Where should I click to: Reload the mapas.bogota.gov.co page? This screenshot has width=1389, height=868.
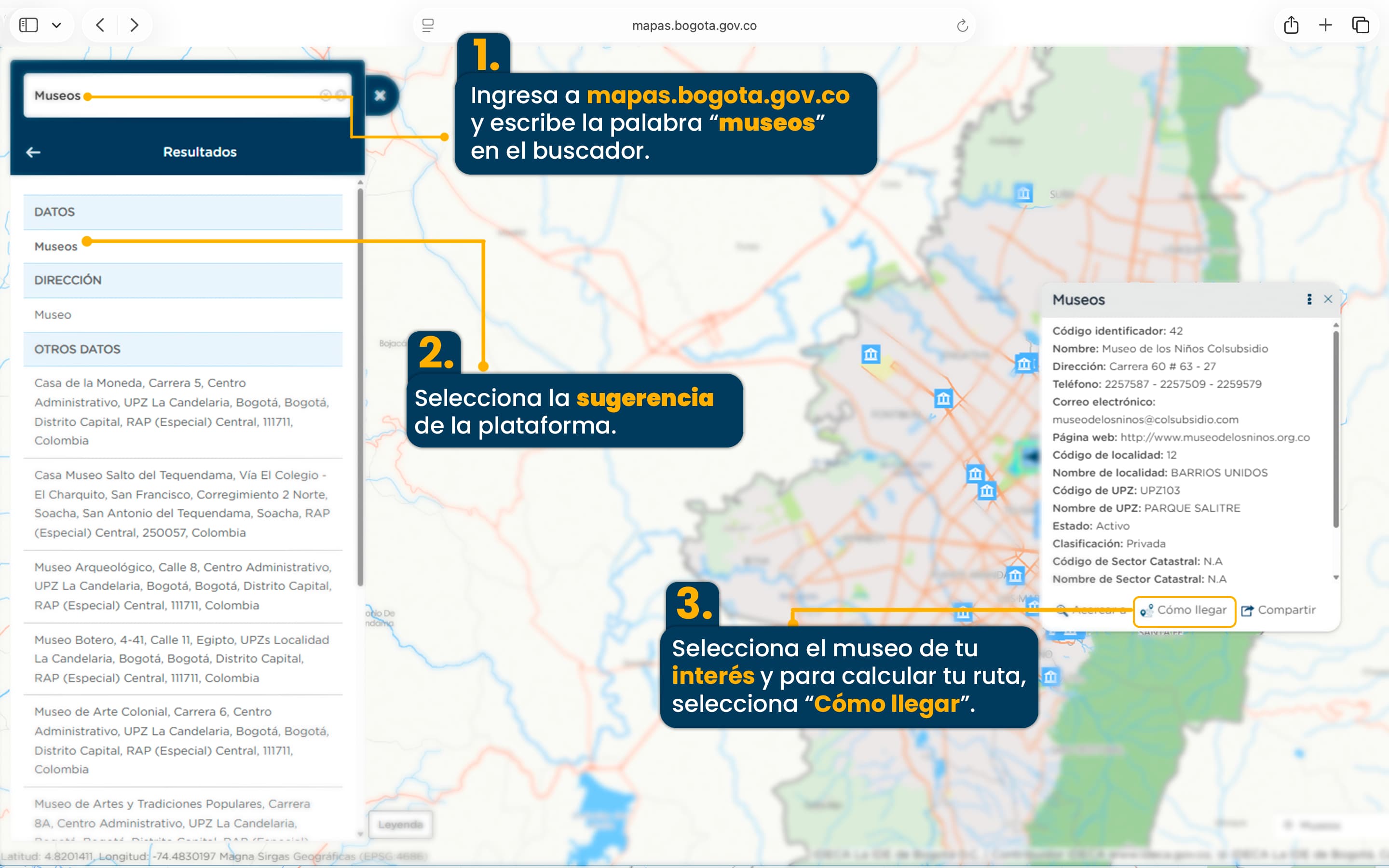pyautogui.click(x=963, y=25)
